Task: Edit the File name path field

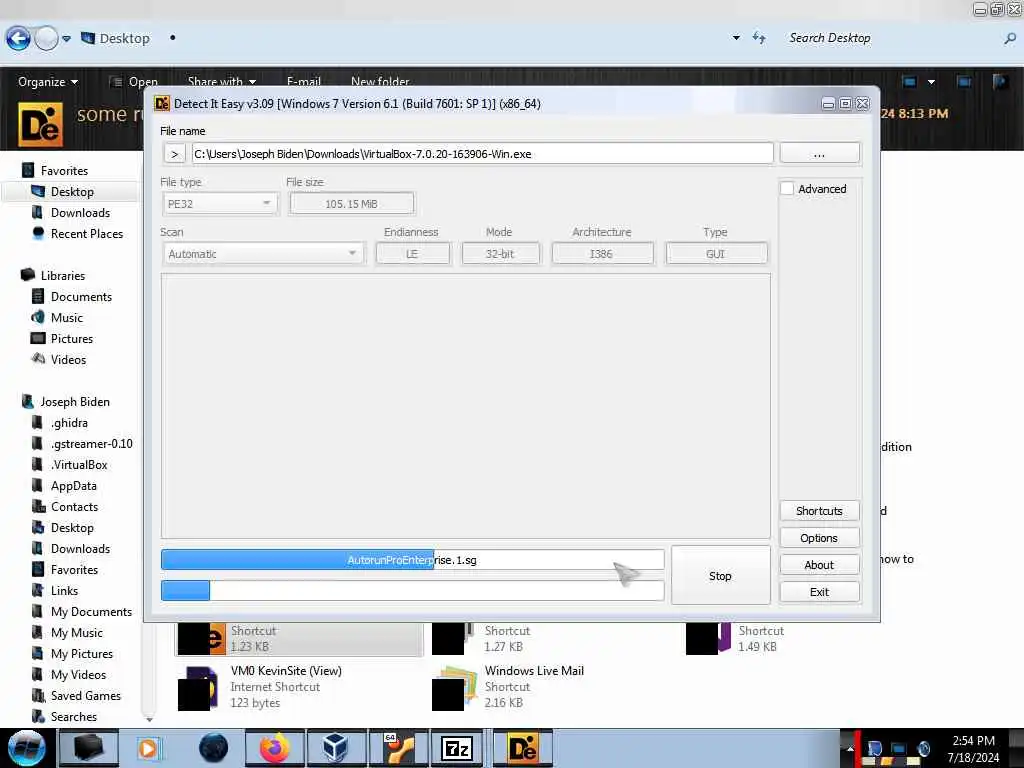Action: tap(482, 154)
